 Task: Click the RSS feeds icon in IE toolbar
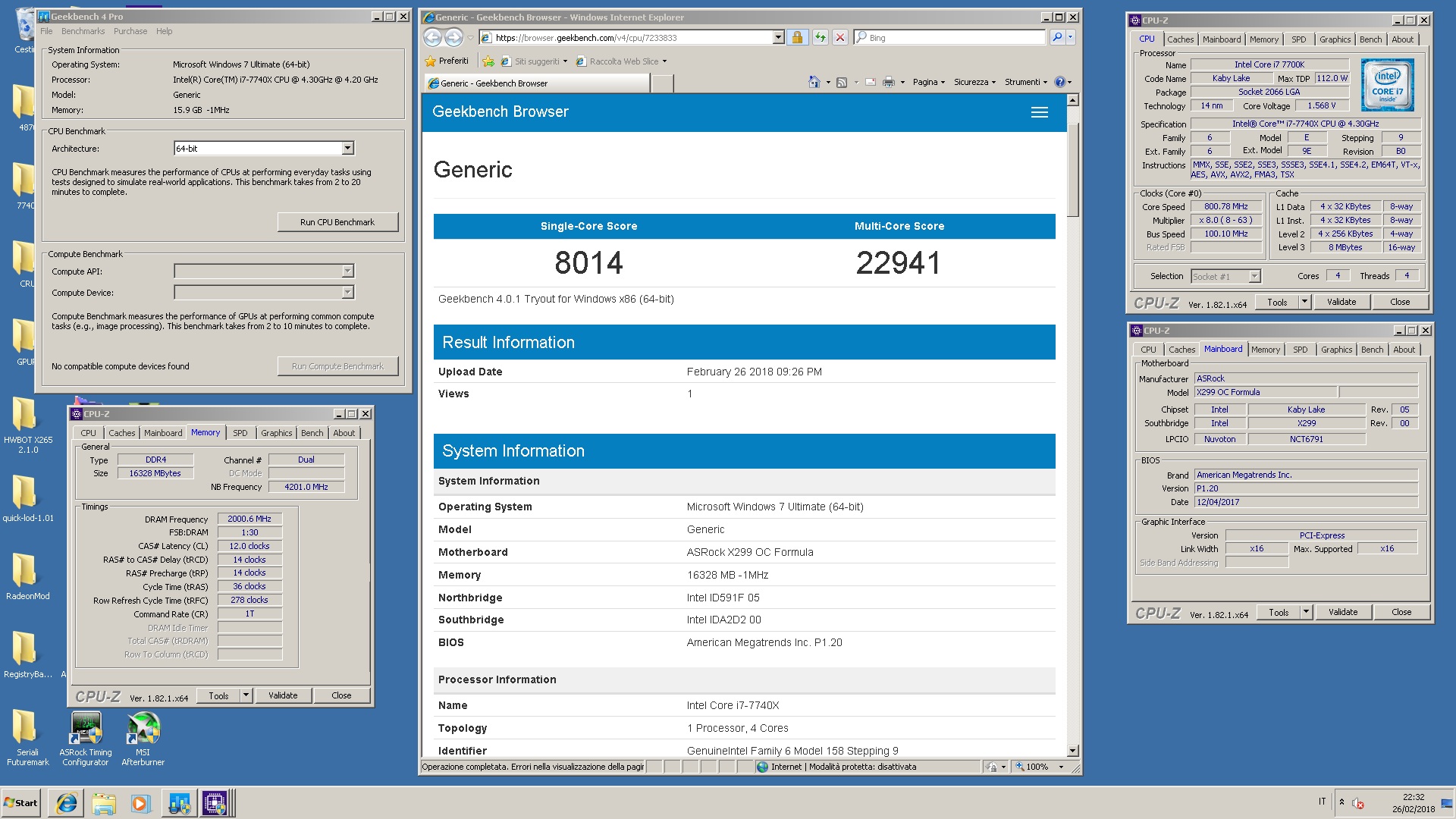[842, 82]
